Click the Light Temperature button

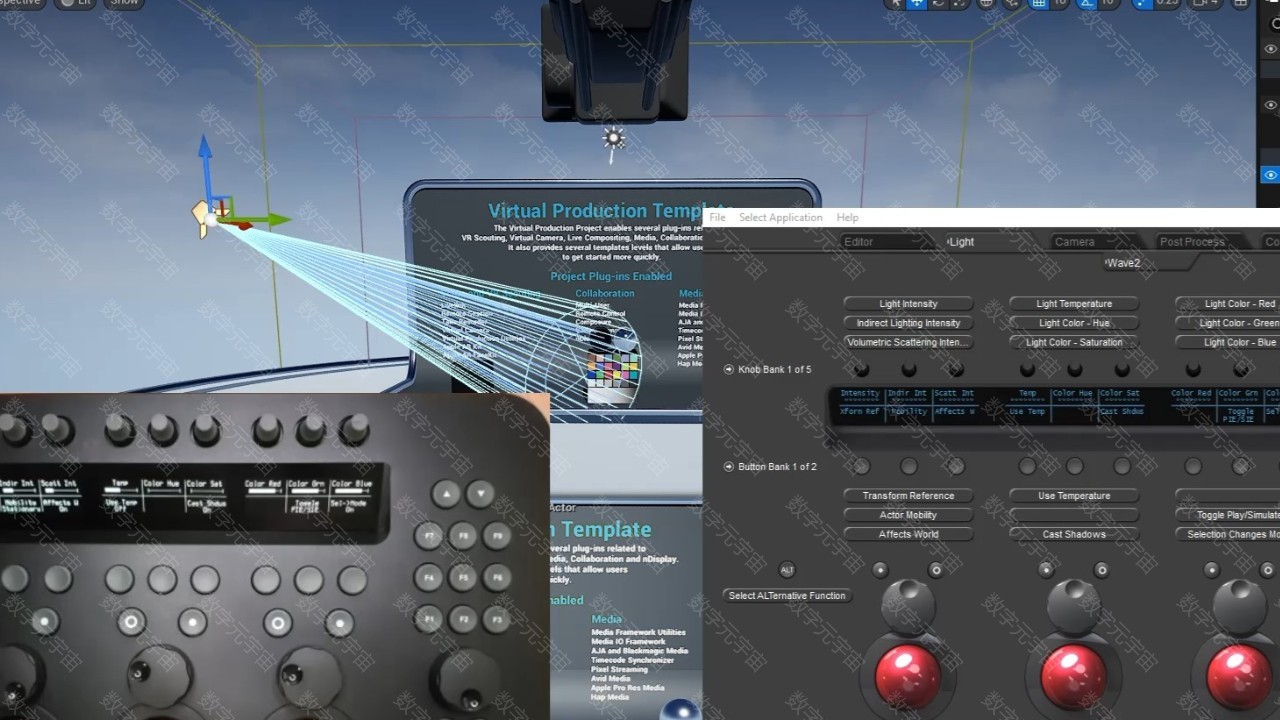point(1074,304)
